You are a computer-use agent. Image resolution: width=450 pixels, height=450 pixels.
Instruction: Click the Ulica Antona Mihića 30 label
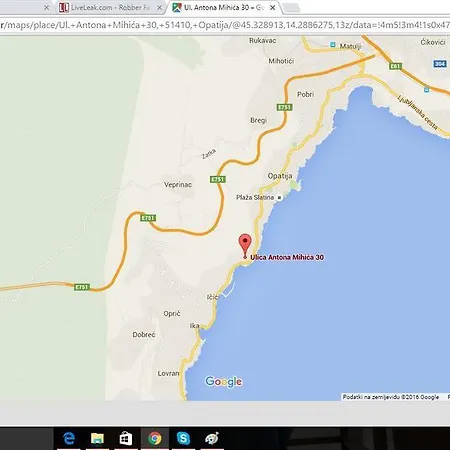(287, 257)
